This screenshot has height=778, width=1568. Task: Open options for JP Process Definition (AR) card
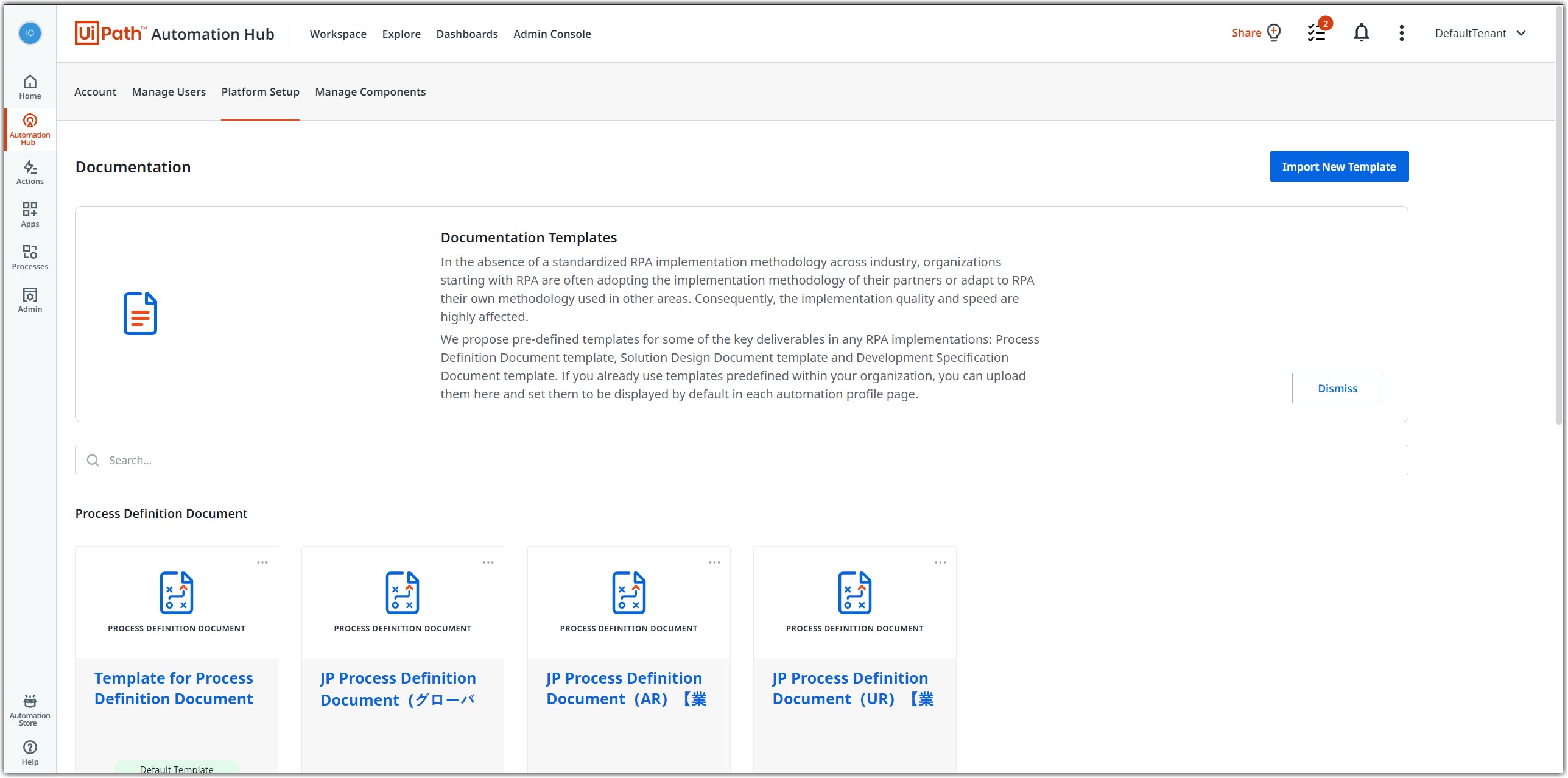click(714, 562)
